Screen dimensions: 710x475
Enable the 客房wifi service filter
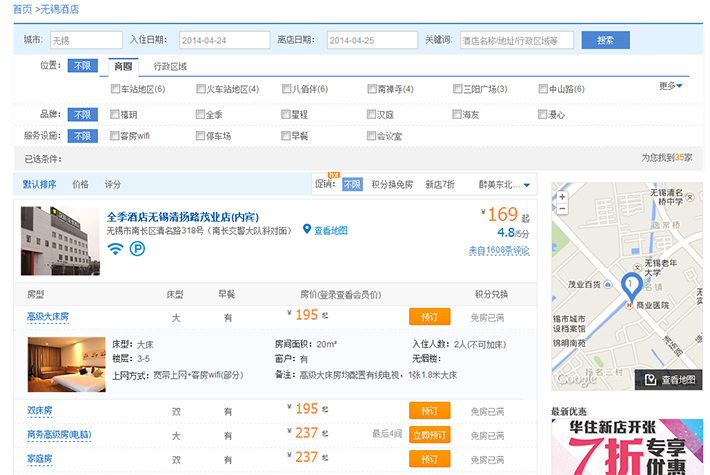pyautogui.click(x=116, y=136)
